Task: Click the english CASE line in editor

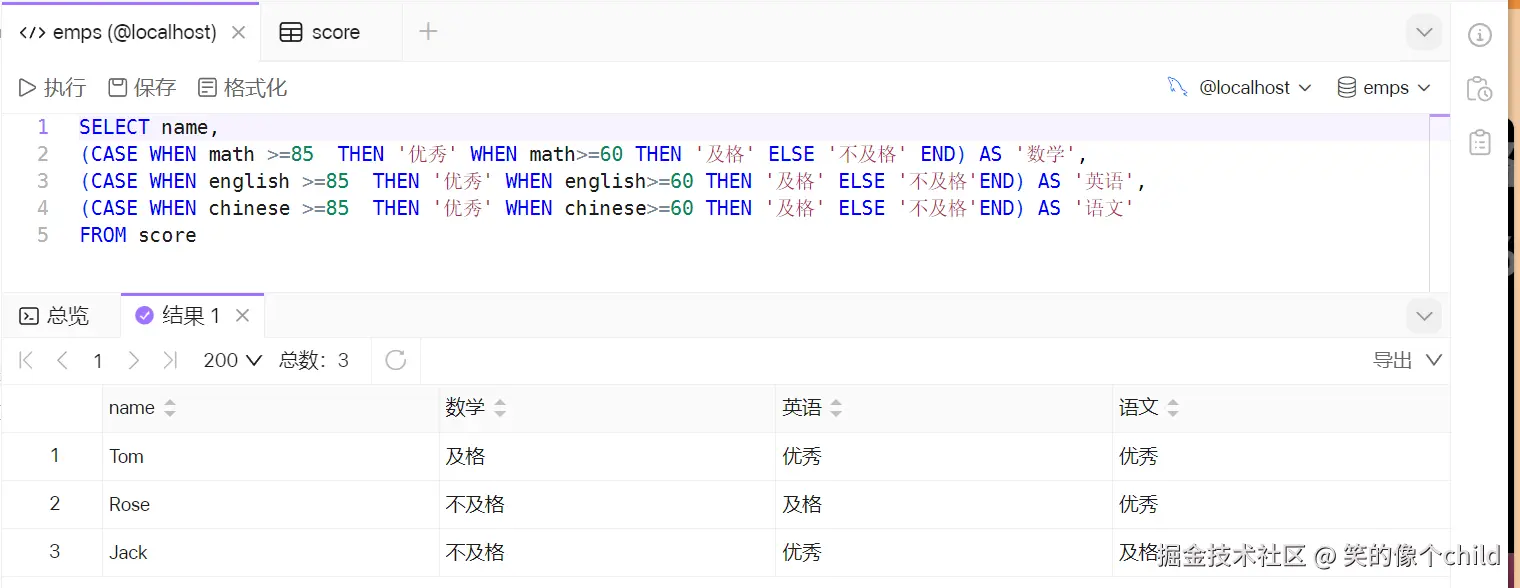Action: click(612, 181)
